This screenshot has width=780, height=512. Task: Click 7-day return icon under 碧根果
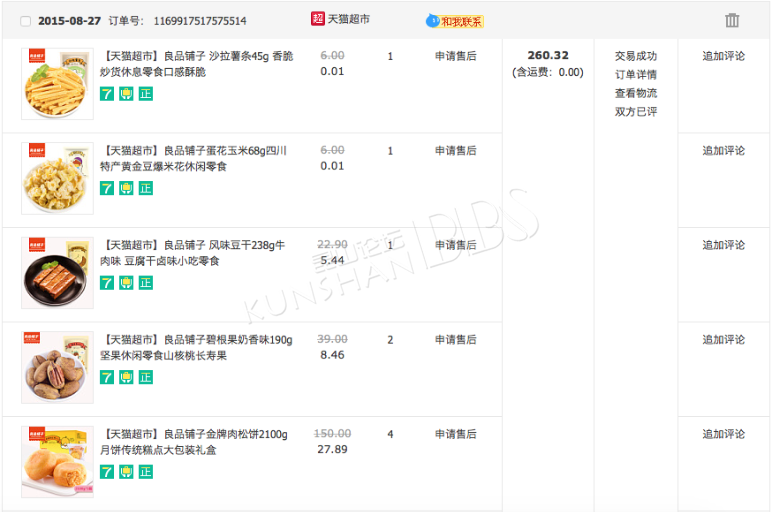[107, 377]
